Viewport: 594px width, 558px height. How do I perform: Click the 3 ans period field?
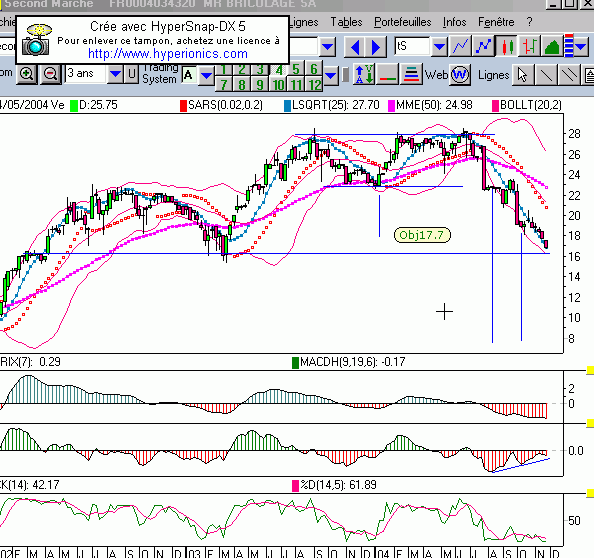[x=86, y=73]
